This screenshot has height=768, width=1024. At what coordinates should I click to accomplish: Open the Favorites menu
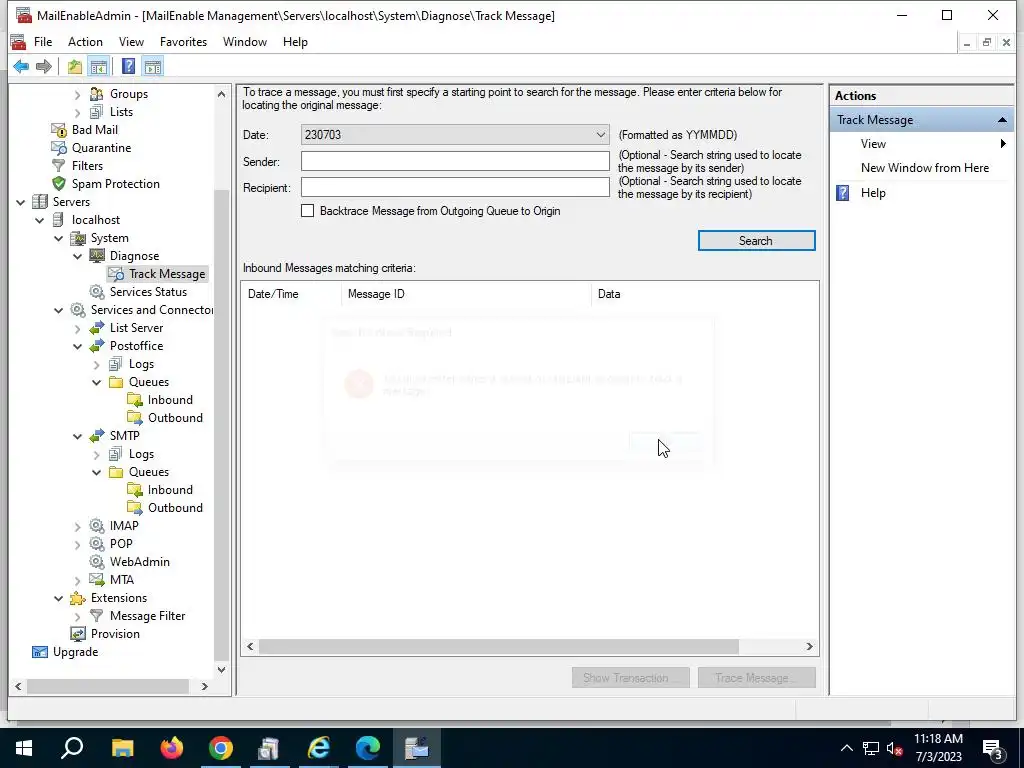click(x=184, y=42)
